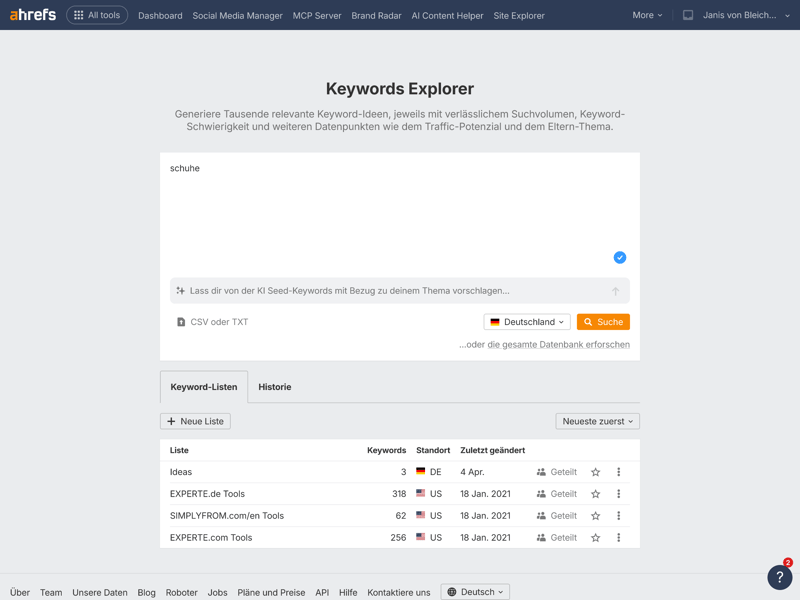
Task: Star the EXPERTE.de Tools list
Action: click(595, 494)
